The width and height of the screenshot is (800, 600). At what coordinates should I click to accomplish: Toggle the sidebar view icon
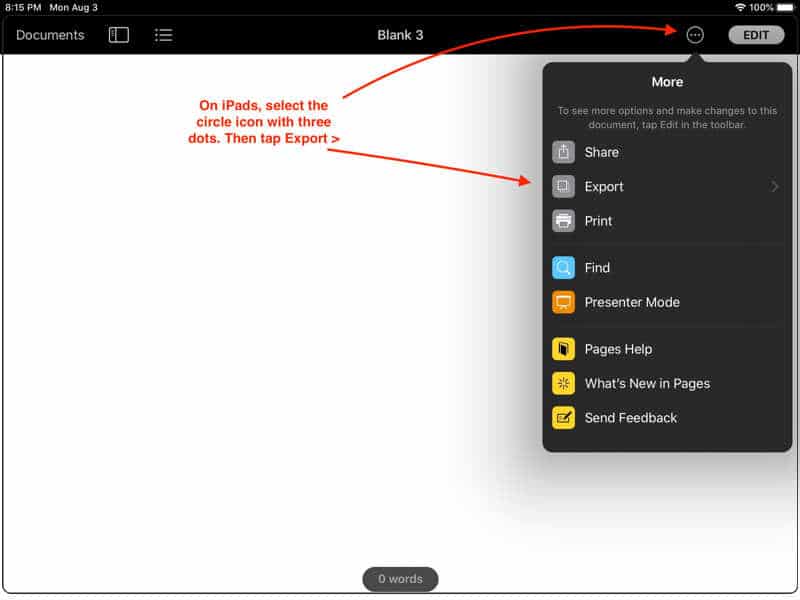point(118,35)
